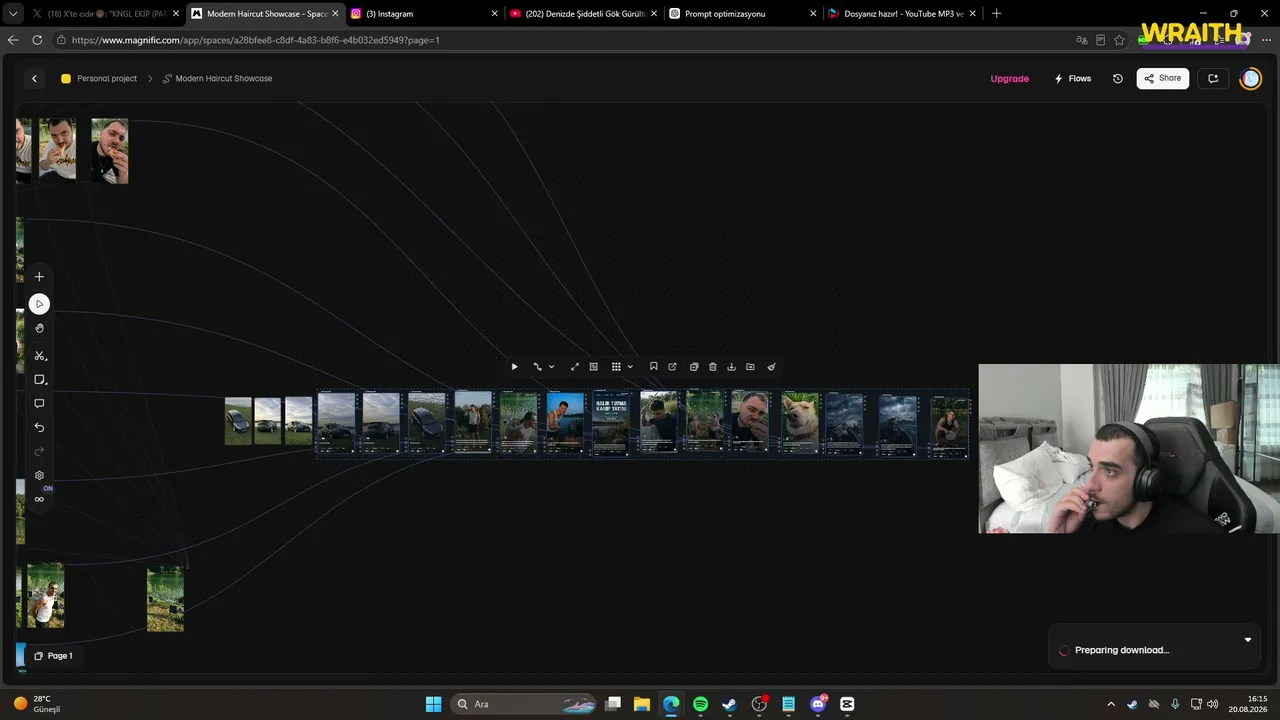Open the tab search dropdown

point(13,14)
